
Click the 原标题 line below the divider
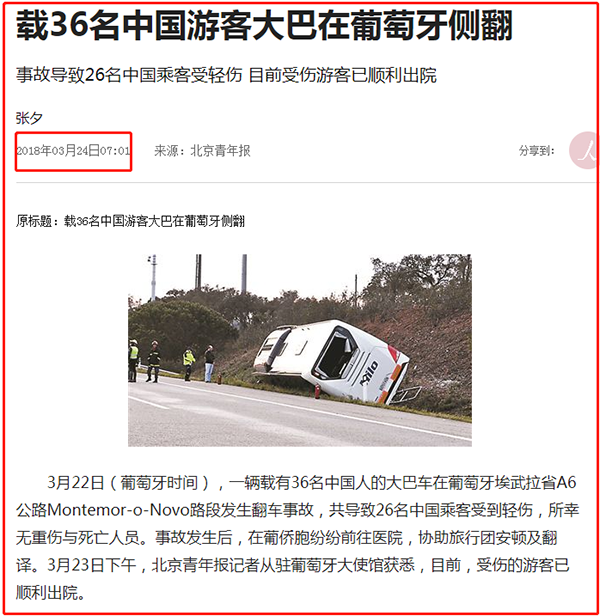130,221
